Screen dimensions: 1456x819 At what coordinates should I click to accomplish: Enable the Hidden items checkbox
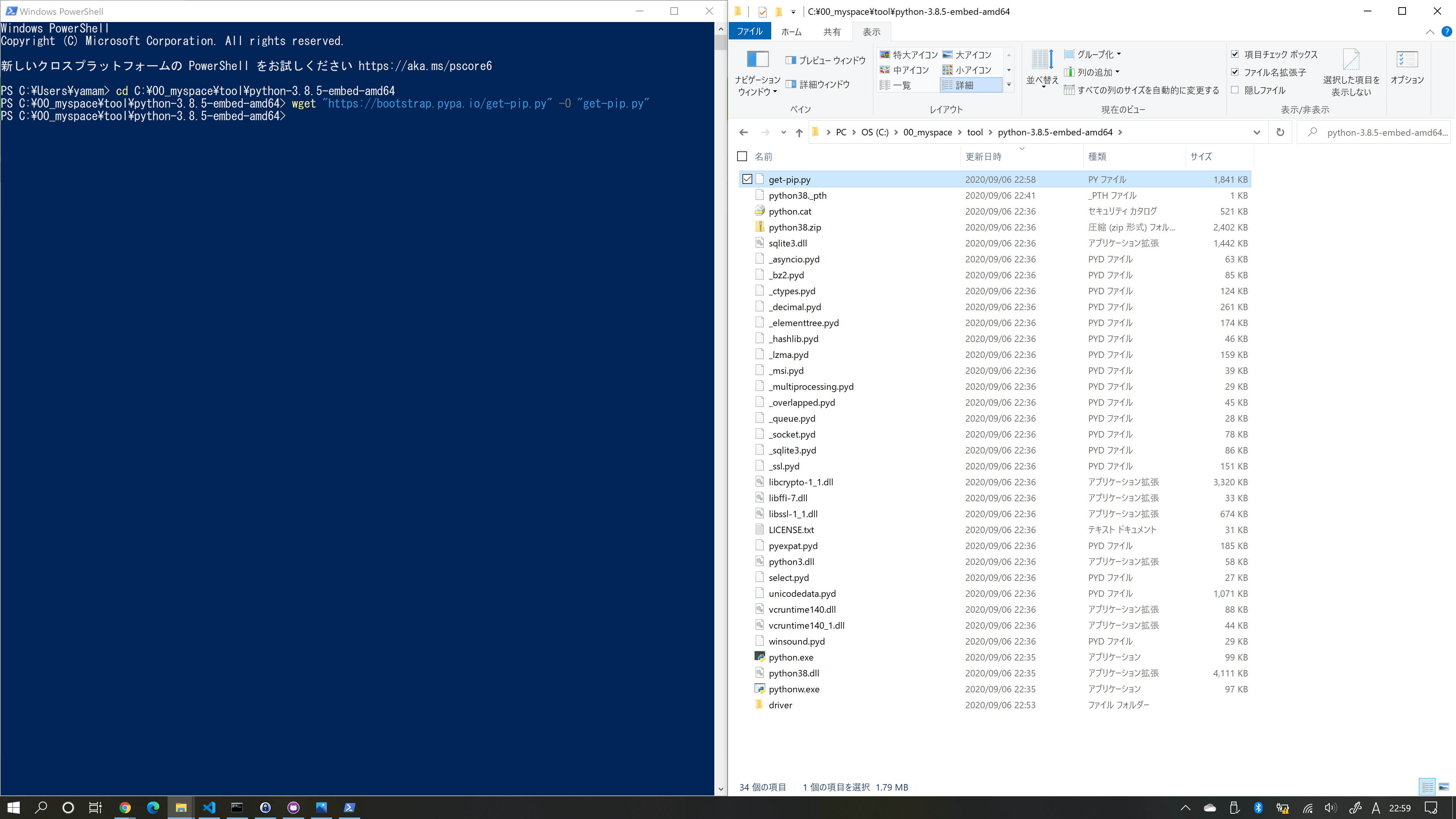pyautogui.click(x=1235, y=91)
